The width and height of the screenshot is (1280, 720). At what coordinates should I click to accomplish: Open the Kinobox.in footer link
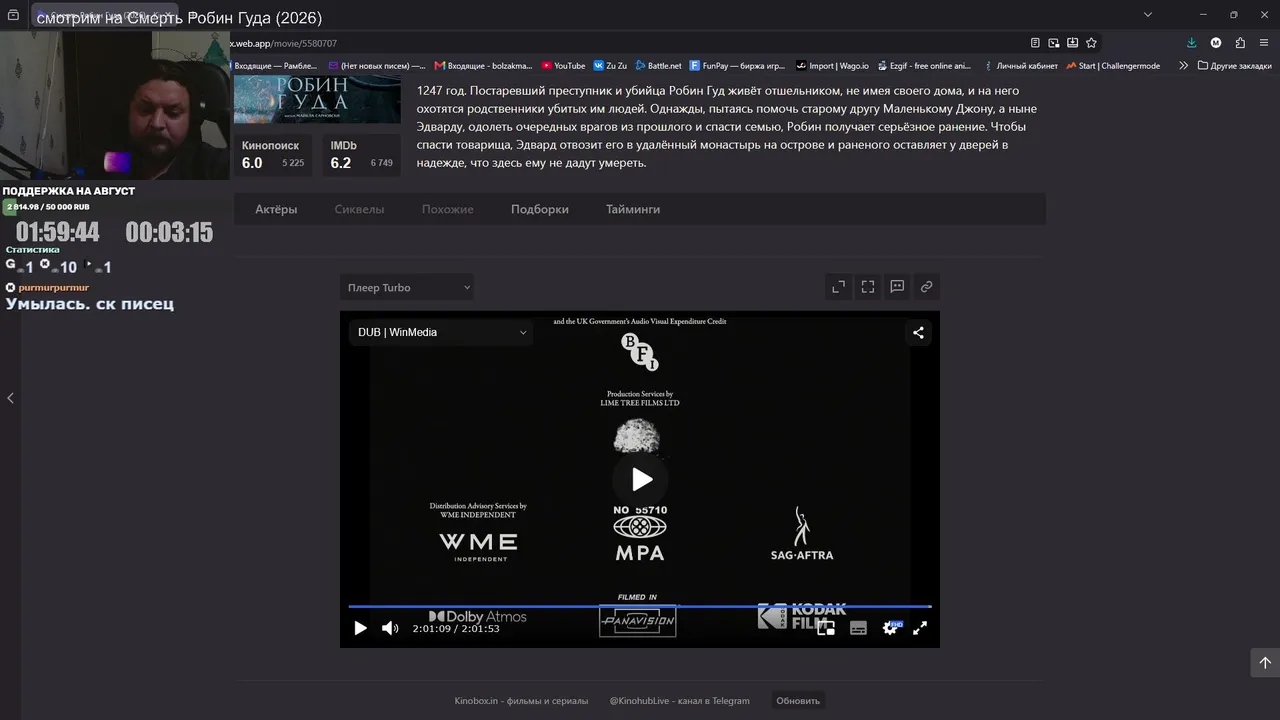521,701
